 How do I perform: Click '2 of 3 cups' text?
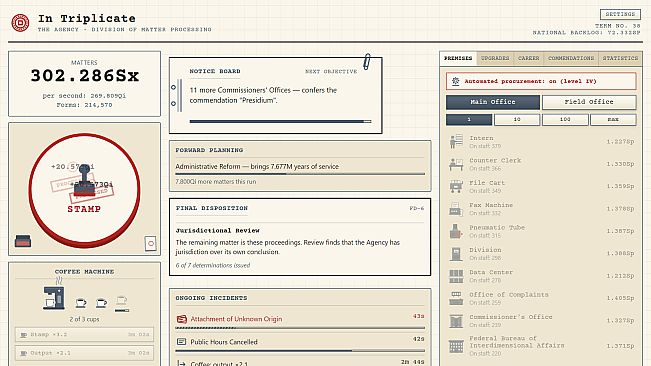tap(84, 319)
